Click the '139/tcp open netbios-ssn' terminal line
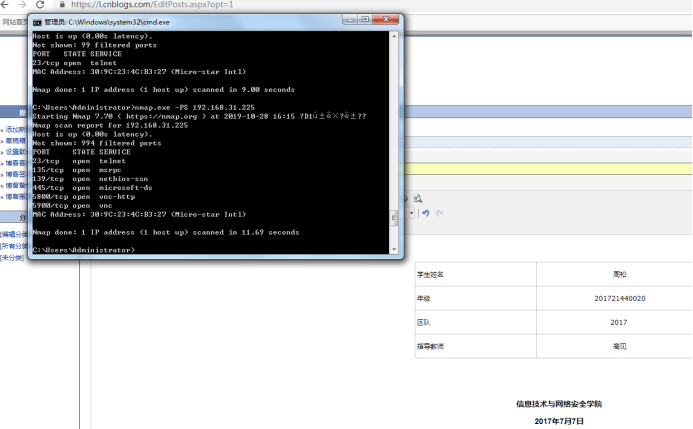693x429 pixels. (90, 179)
